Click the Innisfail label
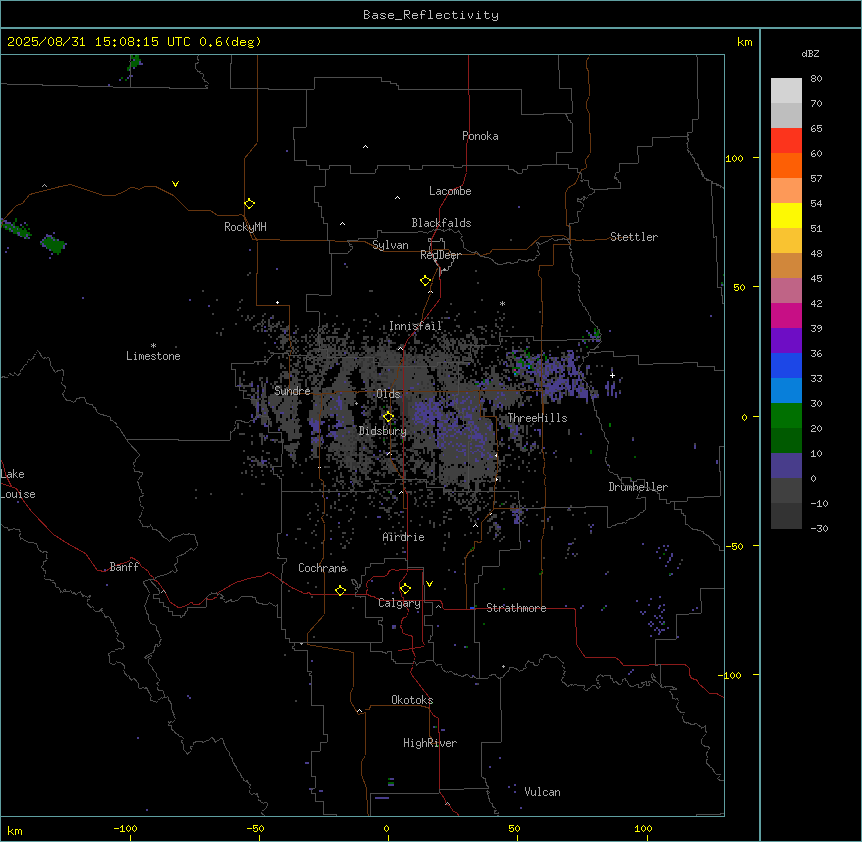Viewport: 862px width, 842px height. pos(415,326)
